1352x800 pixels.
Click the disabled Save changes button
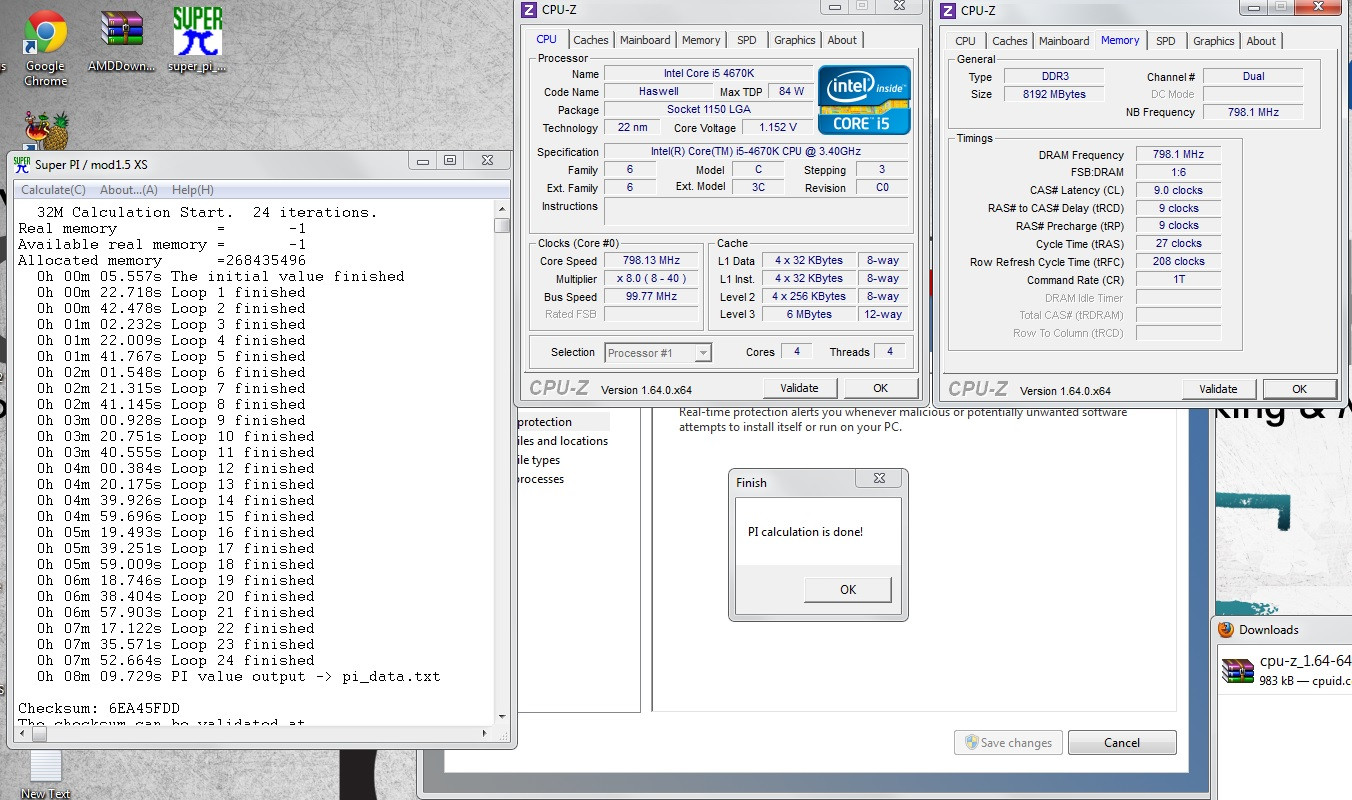[x=1006, y=742]
